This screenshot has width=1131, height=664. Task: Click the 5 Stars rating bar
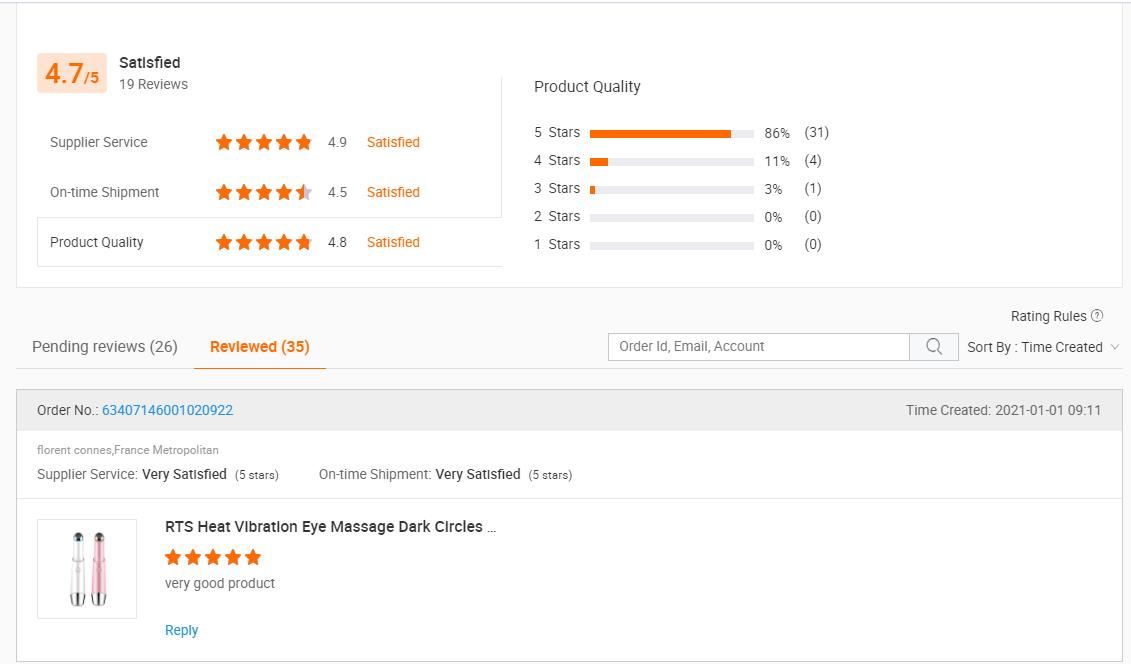click(672, 133)
